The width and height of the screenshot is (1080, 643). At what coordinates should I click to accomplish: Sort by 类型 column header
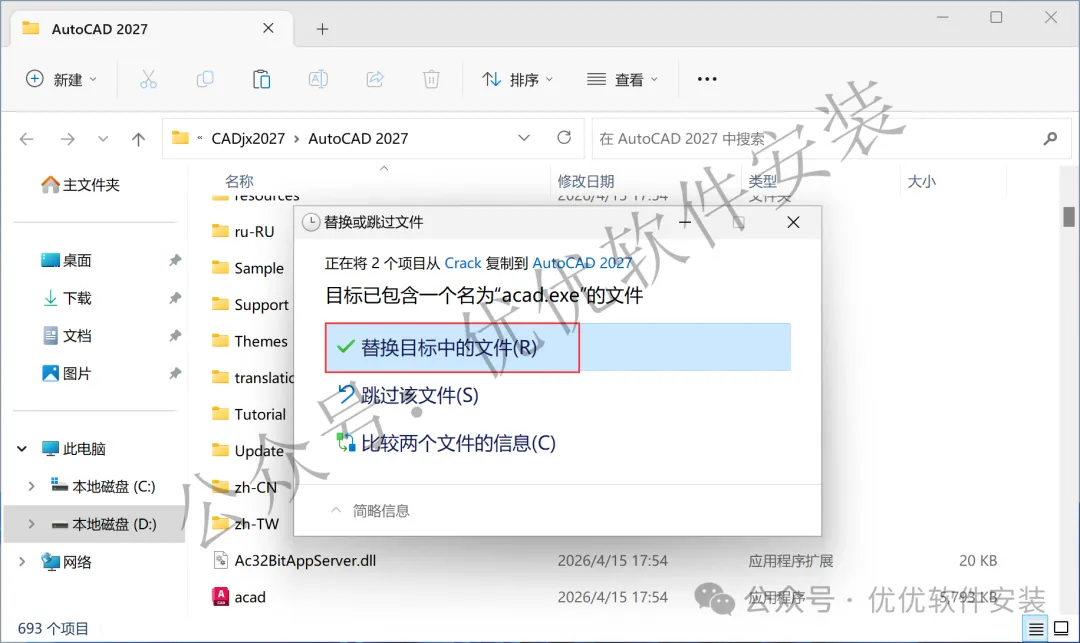click(x=762, y=181)
